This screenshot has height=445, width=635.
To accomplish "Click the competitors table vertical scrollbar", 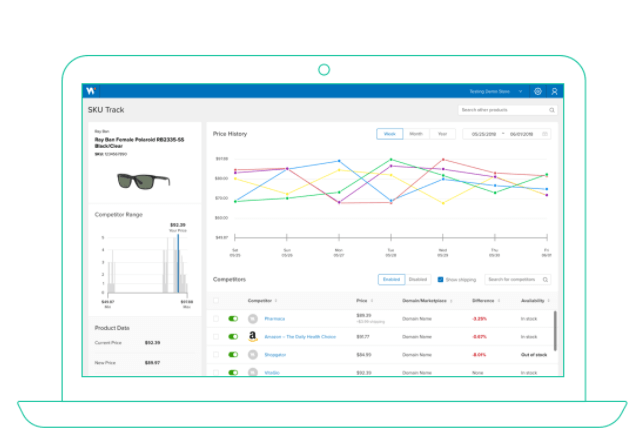I will coord(555,330).
